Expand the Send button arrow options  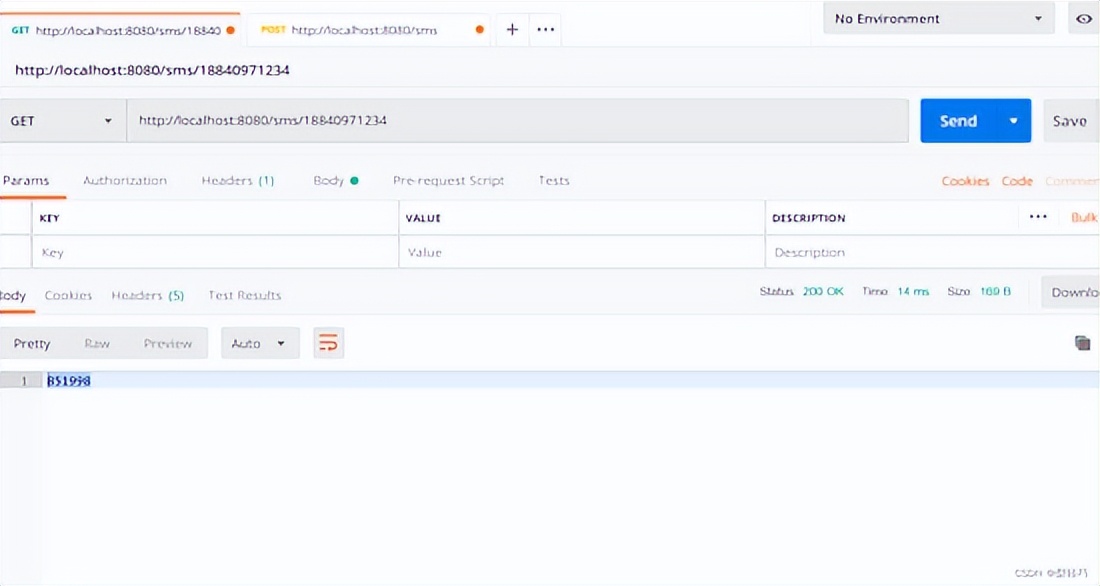point(1014,121)
